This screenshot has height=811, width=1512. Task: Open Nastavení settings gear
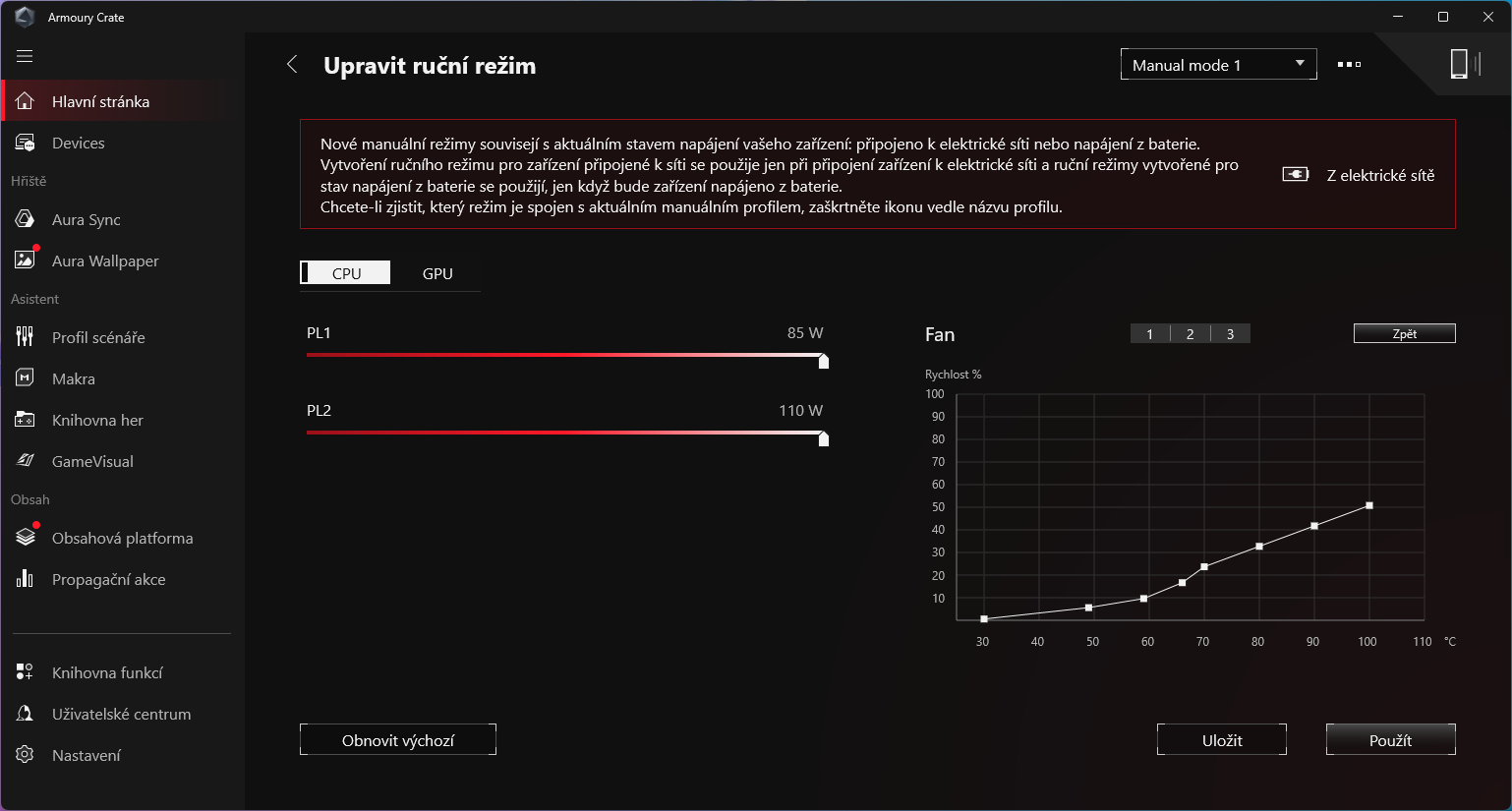click(87, 756)
